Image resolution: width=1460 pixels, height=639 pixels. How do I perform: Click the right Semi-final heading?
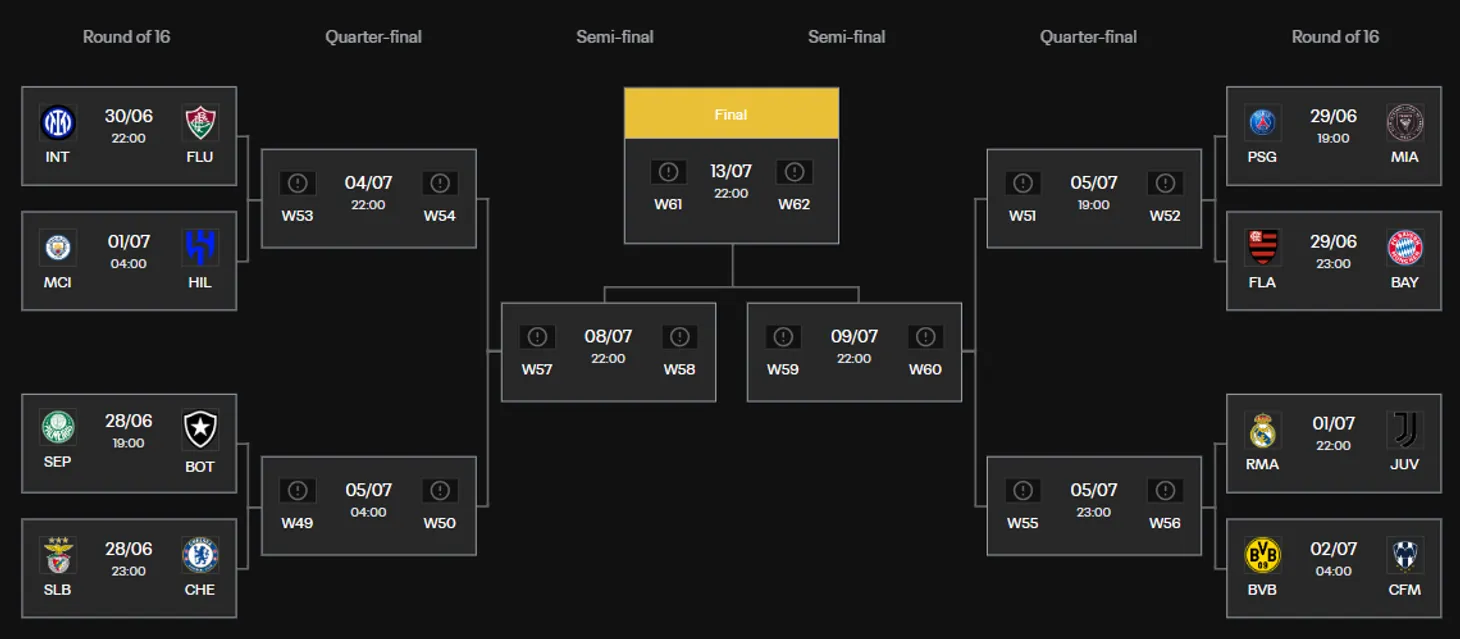click(x=847, y=37)
